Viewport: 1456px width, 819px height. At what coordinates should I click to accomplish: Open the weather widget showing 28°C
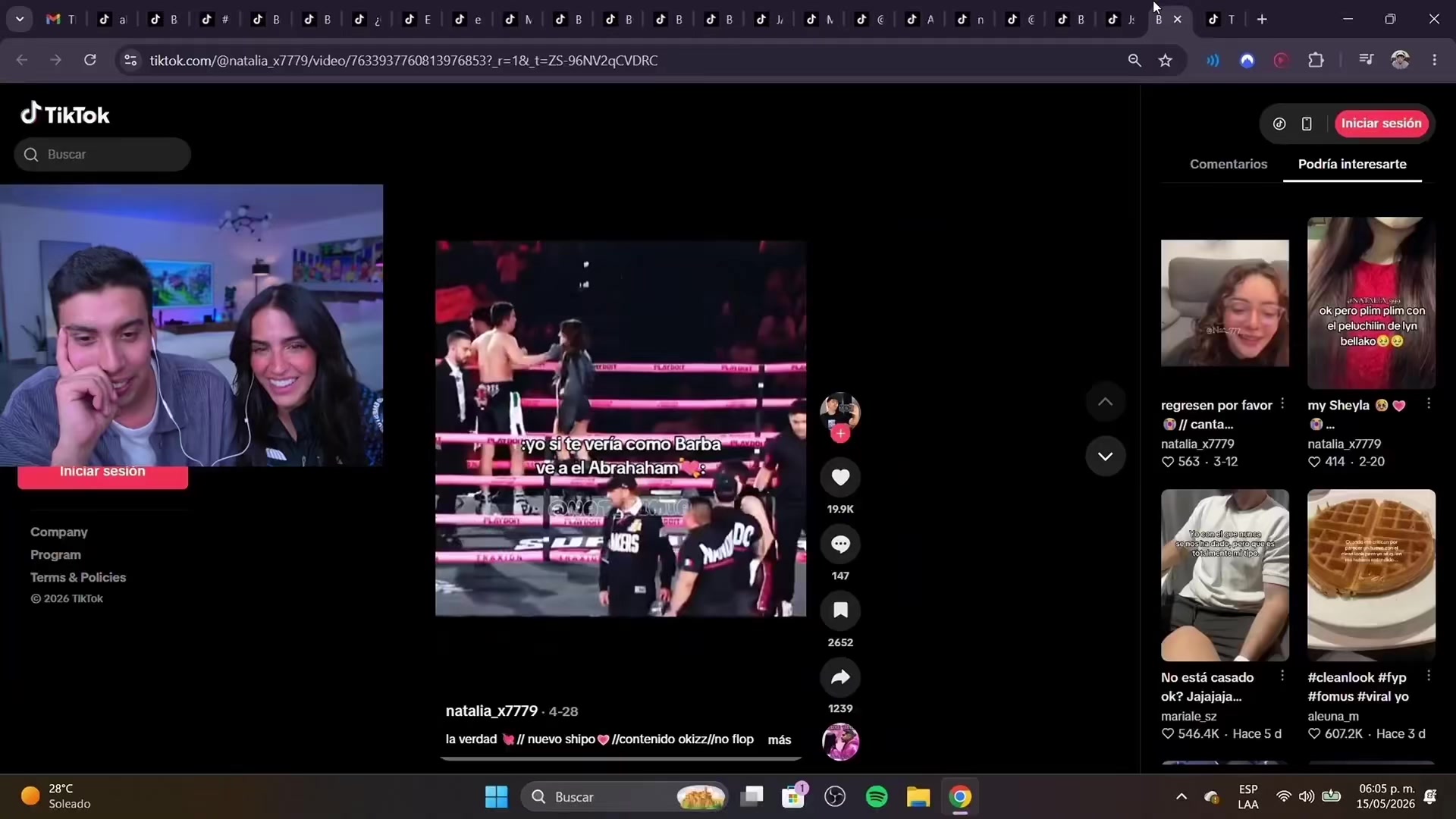(57, 796)
